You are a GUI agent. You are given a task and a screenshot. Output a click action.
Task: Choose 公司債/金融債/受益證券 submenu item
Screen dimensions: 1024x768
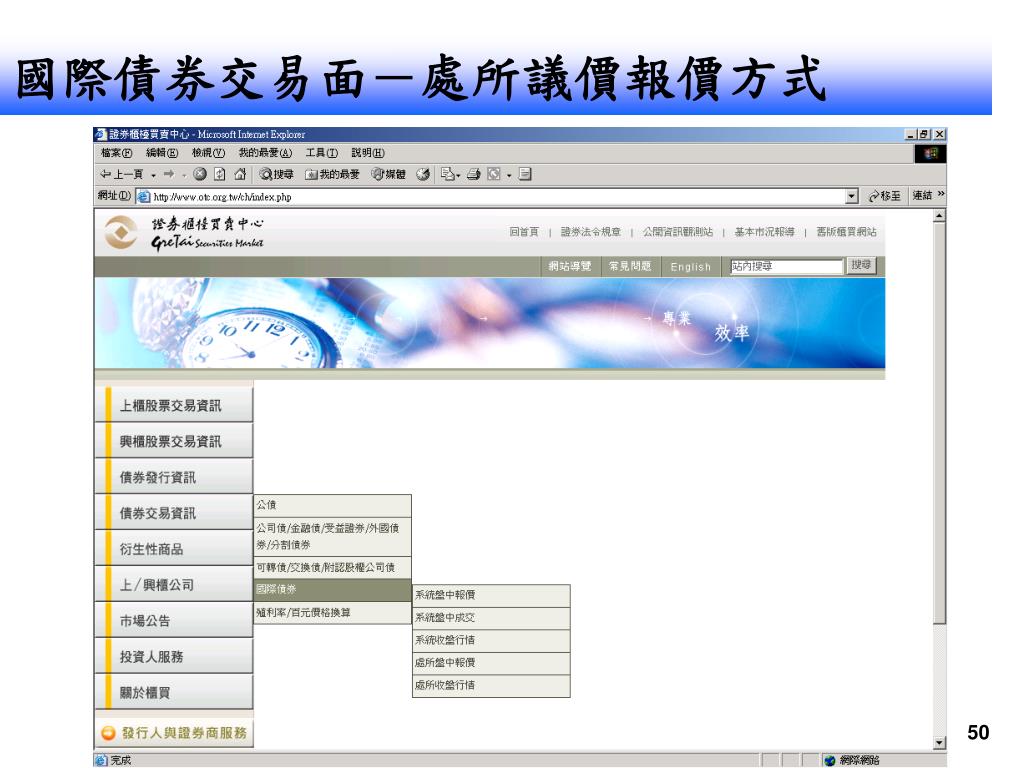pyautogui.click(x=332, y=536)
